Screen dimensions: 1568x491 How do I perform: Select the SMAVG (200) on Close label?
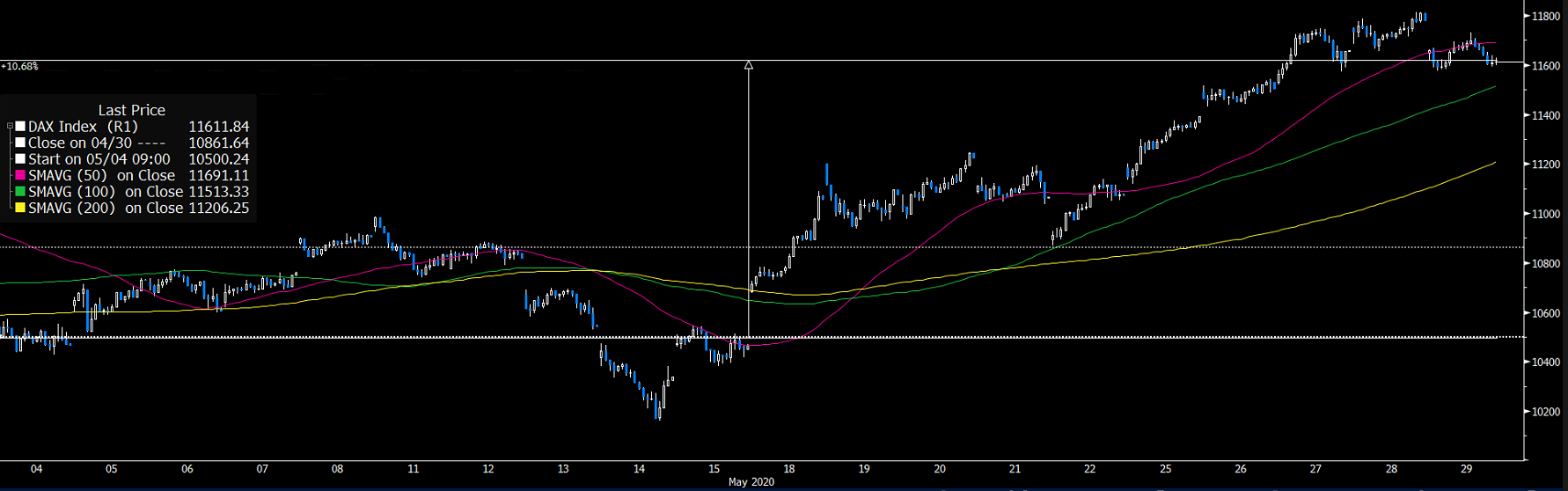[106, 209]
